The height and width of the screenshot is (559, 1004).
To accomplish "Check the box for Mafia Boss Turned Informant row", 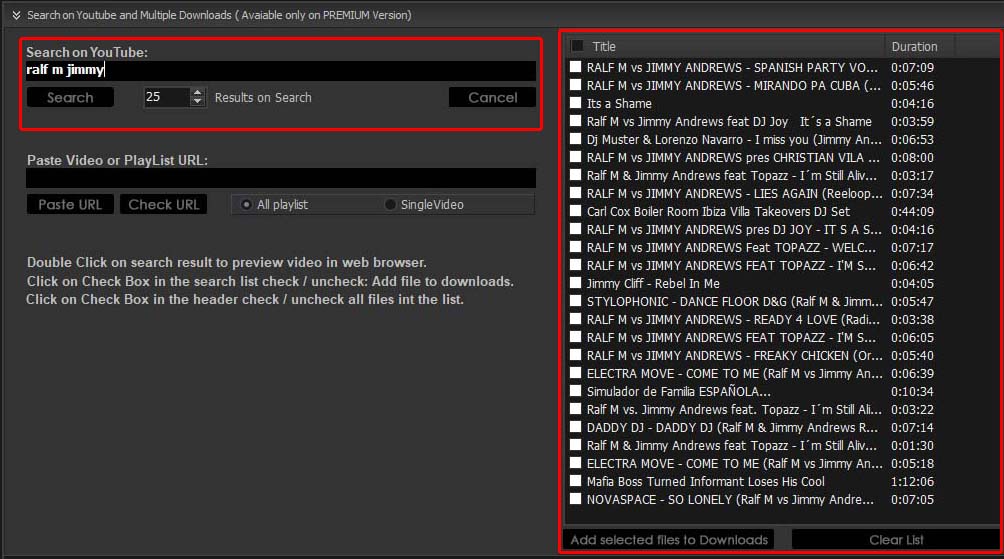I will pyautogui.click(x=576, y=480).
